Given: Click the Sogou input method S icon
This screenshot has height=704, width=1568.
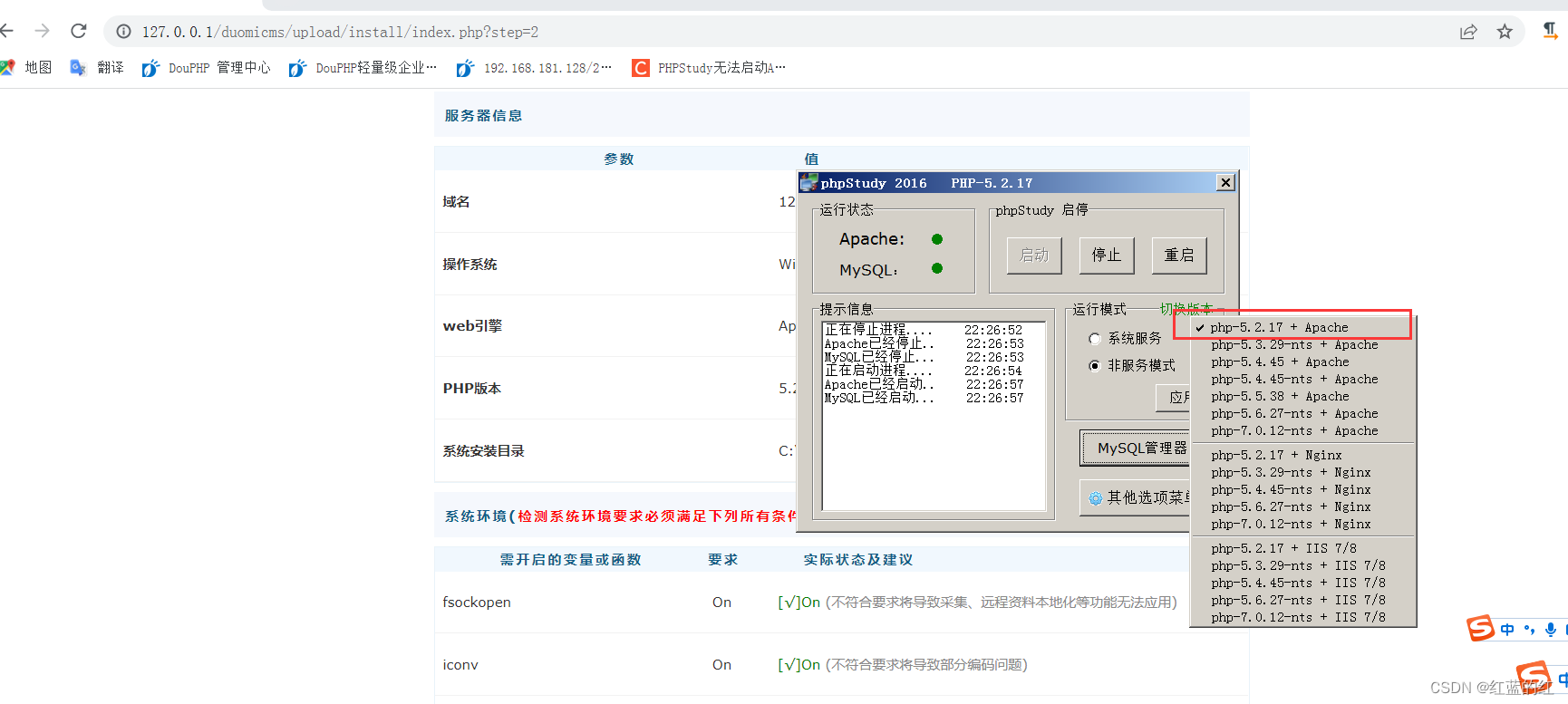Looking at the screenshot, I should point(1481,628).
